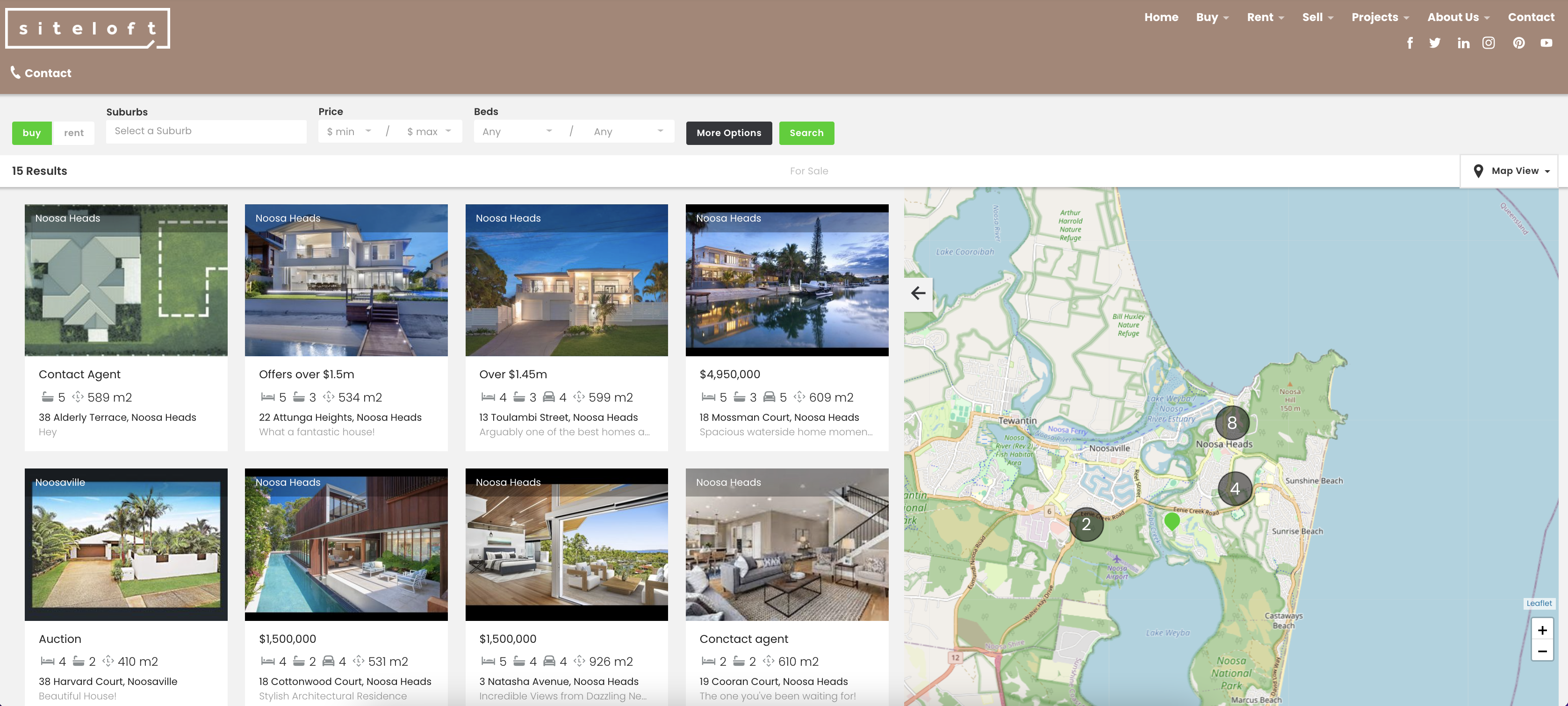This screenshot has width=1568, height=706.
Task: Open the Twitter social icon
Action: click(1435, 43)
